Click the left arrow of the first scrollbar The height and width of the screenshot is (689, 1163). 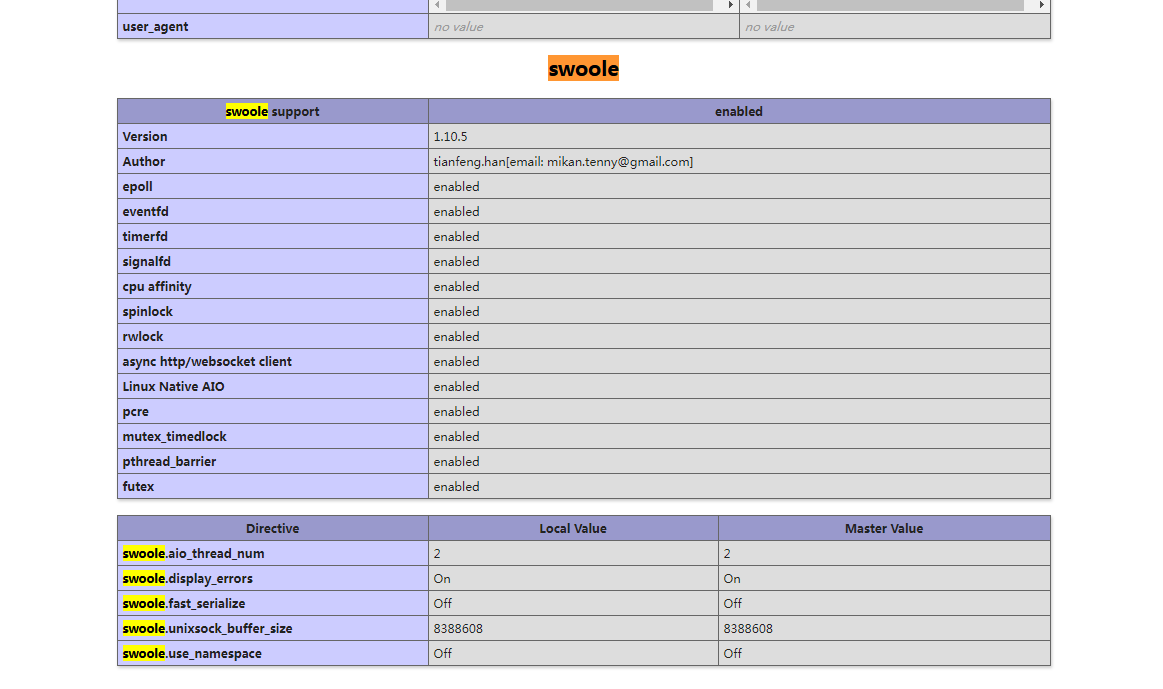[437, 5]
